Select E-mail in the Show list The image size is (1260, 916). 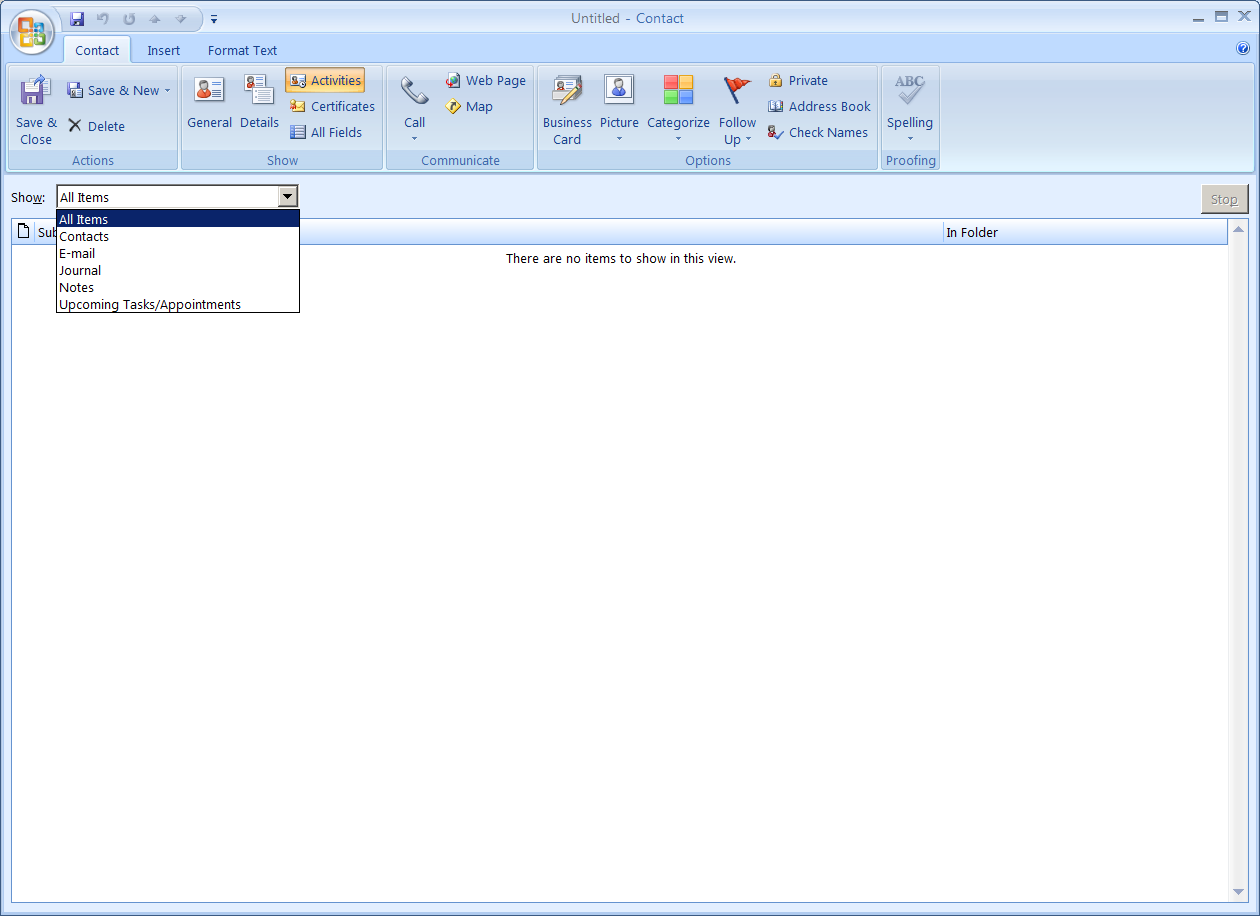178,253
